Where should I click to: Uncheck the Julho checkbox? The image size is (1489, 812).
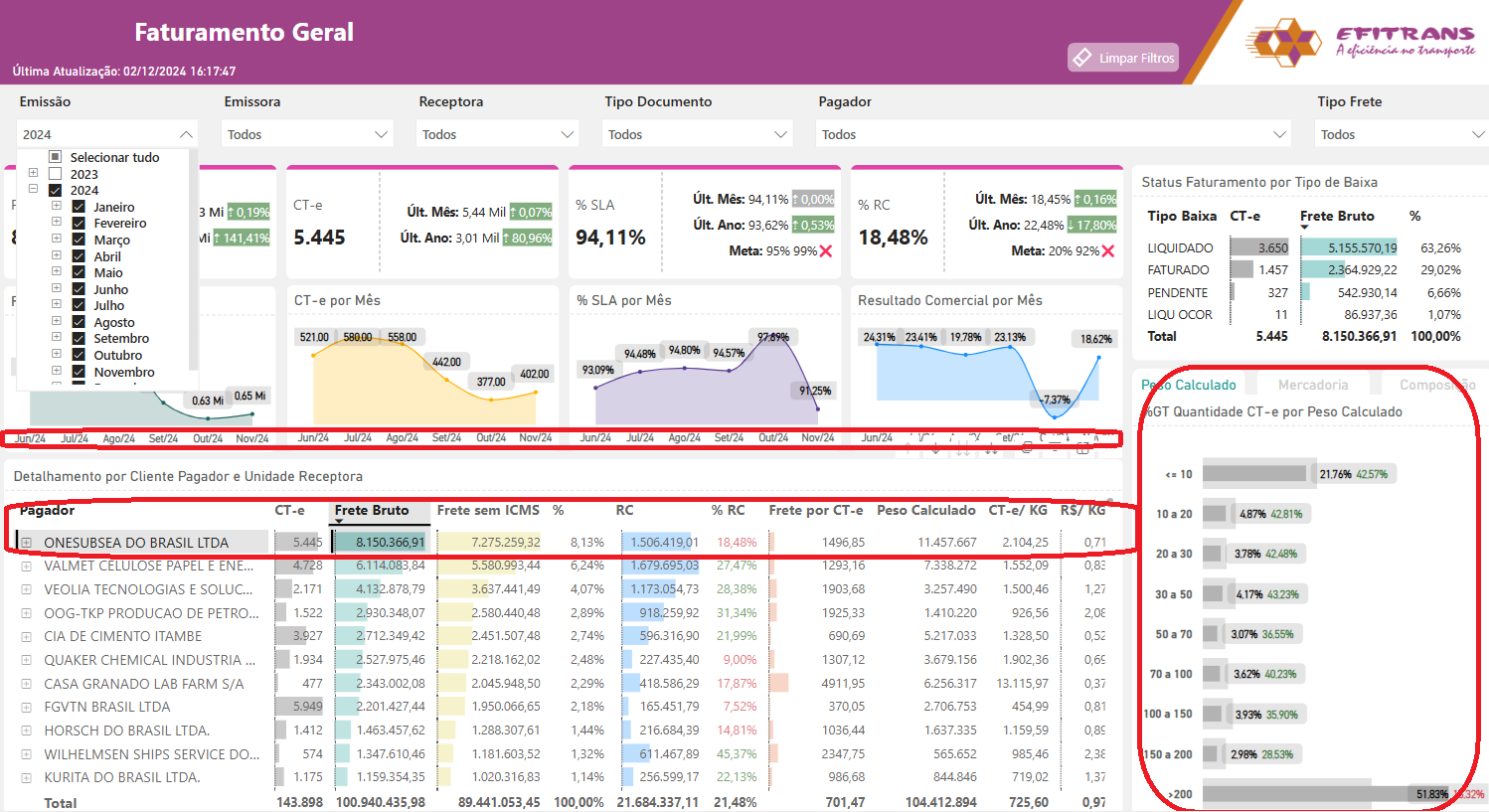[x=79, y=305]
